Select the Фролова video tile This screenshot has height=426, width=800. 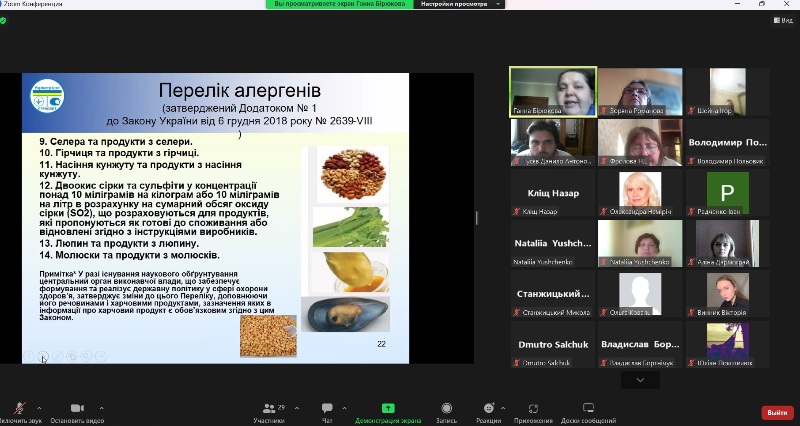[640, 142]
